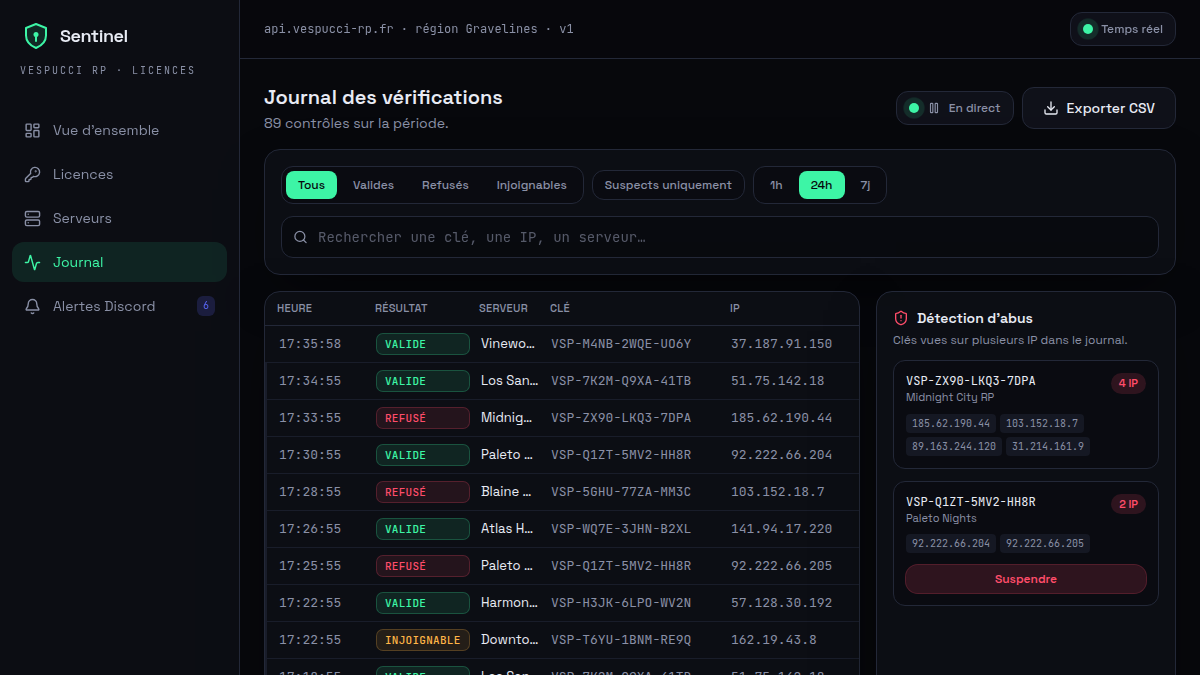This screenshot has height=675, width=1200.
Task: Click the Temps réel status pill
Action: click(x=1122, y=29)
